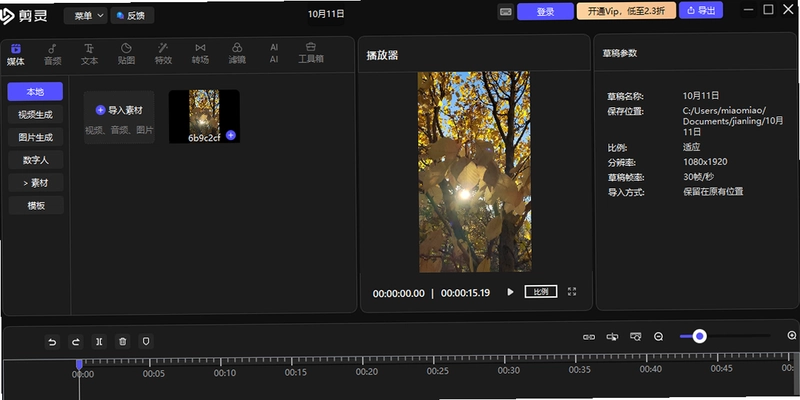Toggle the preview axis icon
The height and width of the screenshot is (400, 800).
tap(635, 337)
